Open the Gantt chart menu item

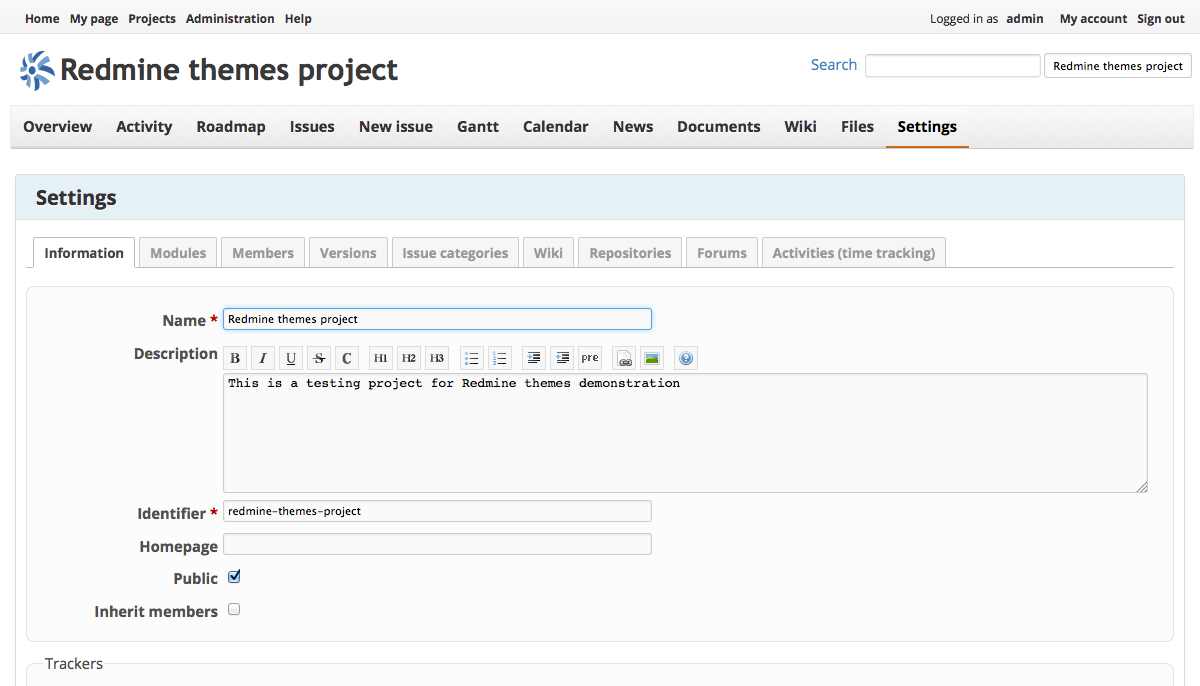(478, 127)
